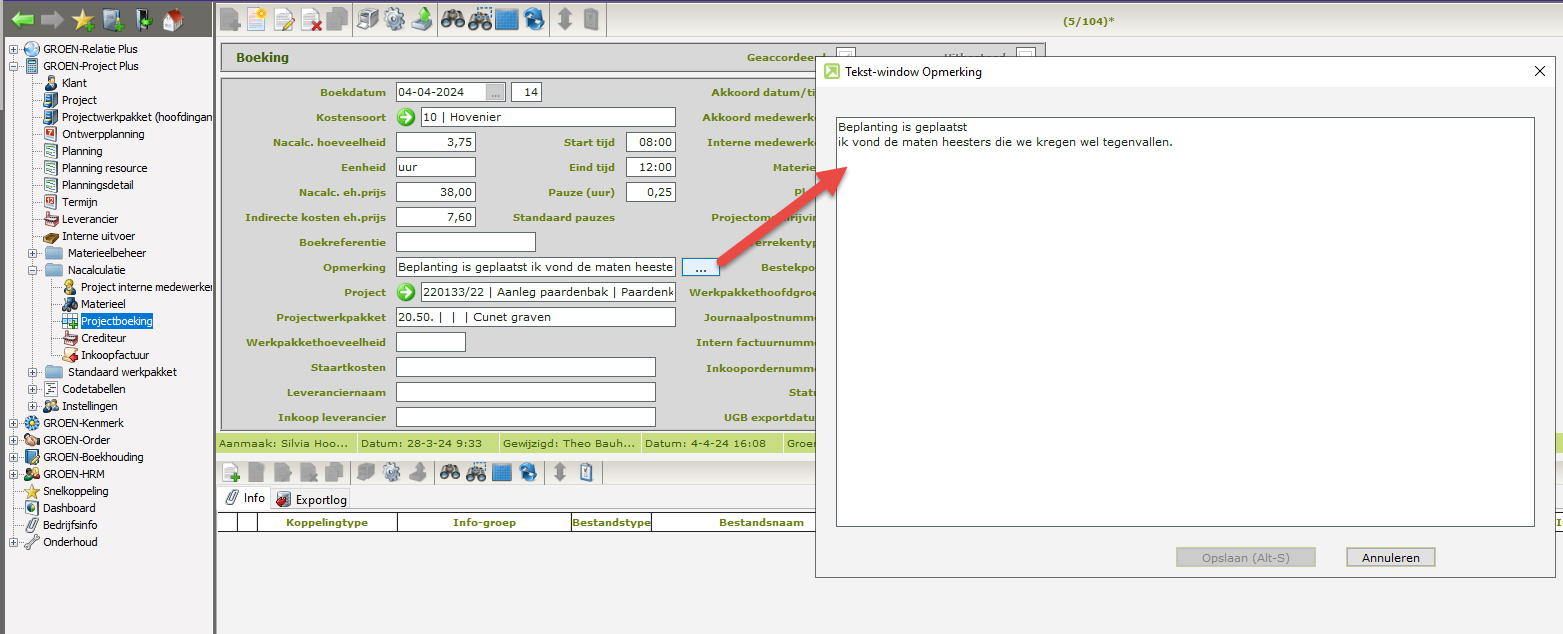Screen dimensions: 1563x634
Task: Click the green back arrow icon
Action: click(22, 19)
